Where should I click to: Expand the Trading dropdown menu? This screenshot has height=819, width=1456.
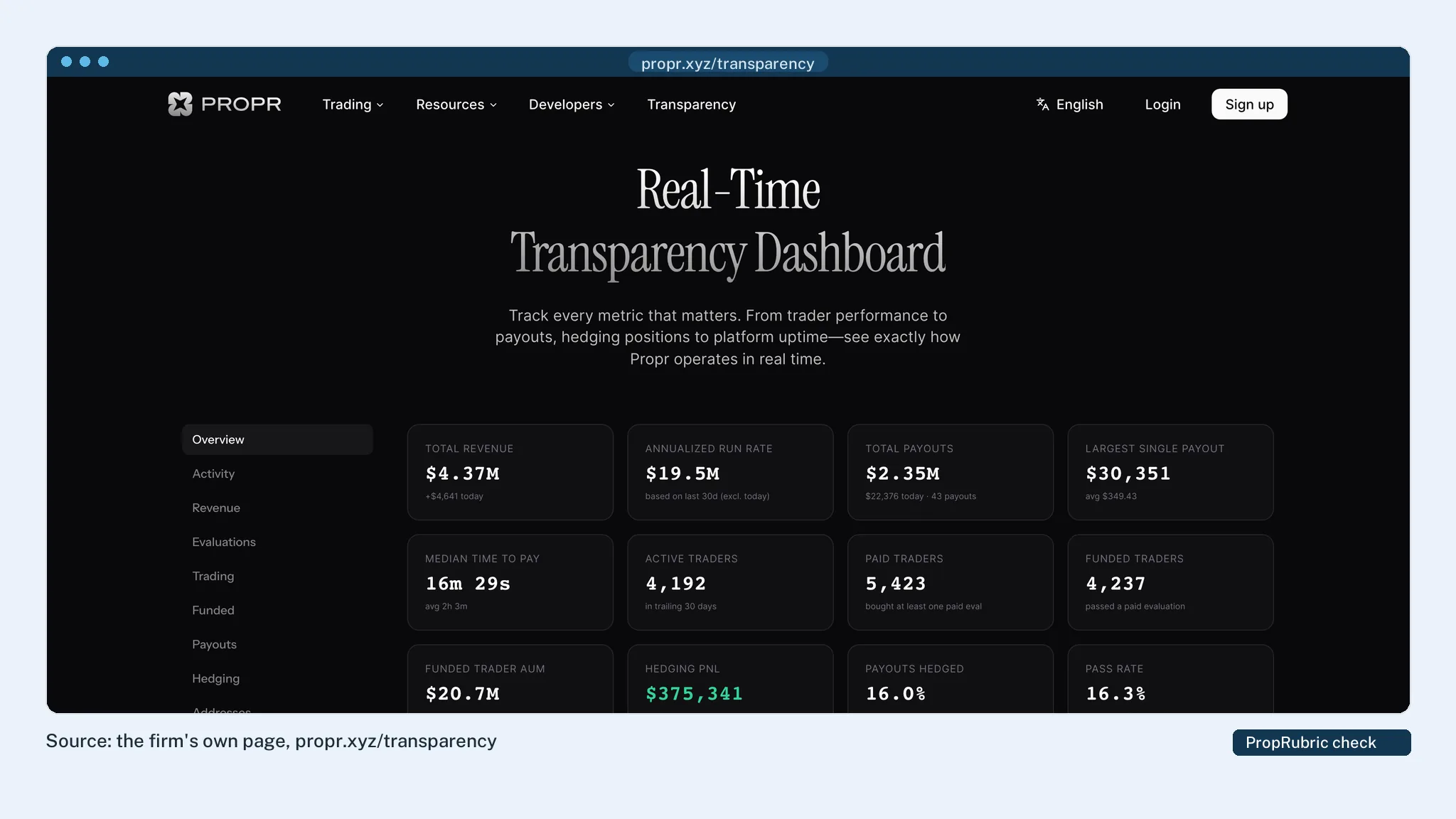353,105
